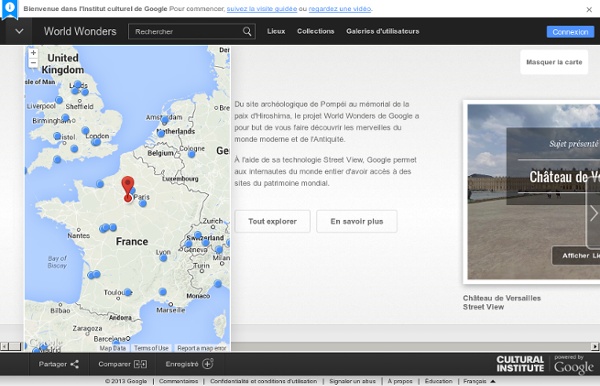Viewport: 600px width, 386px height.
Task: Open Confidentialité et conditions d'utilisation link
Action: tap(263, 381)
